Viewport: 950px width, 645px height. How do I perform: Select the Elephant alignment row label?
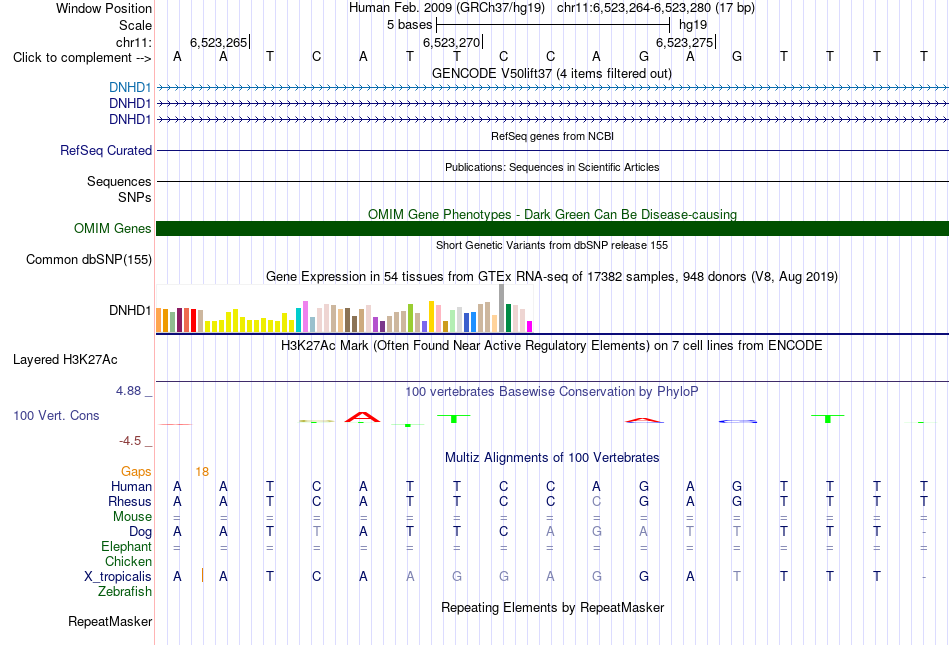[x=126, y=546]
